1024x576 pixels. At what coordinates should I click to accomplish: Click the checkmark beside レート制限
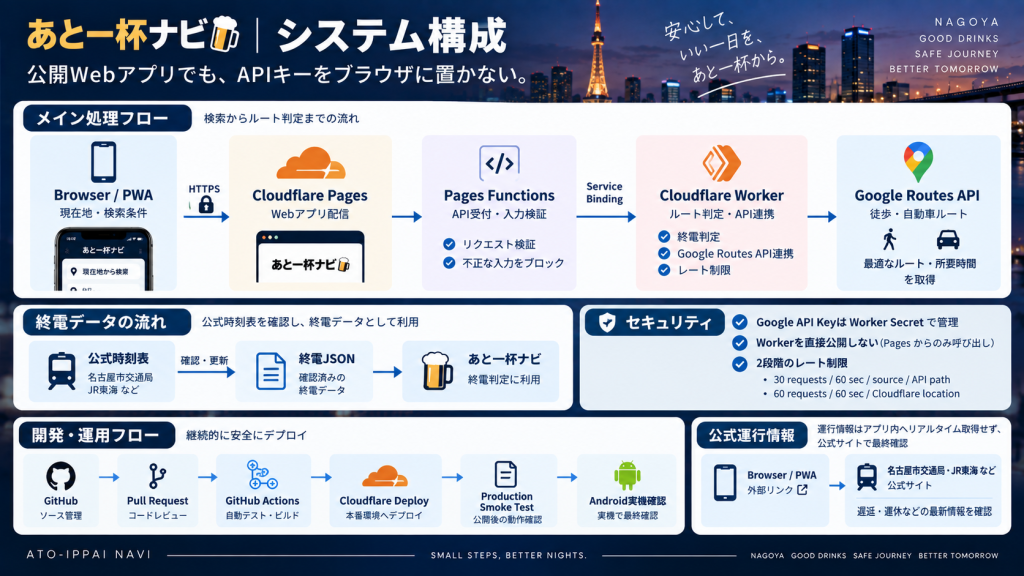(664, 270)
